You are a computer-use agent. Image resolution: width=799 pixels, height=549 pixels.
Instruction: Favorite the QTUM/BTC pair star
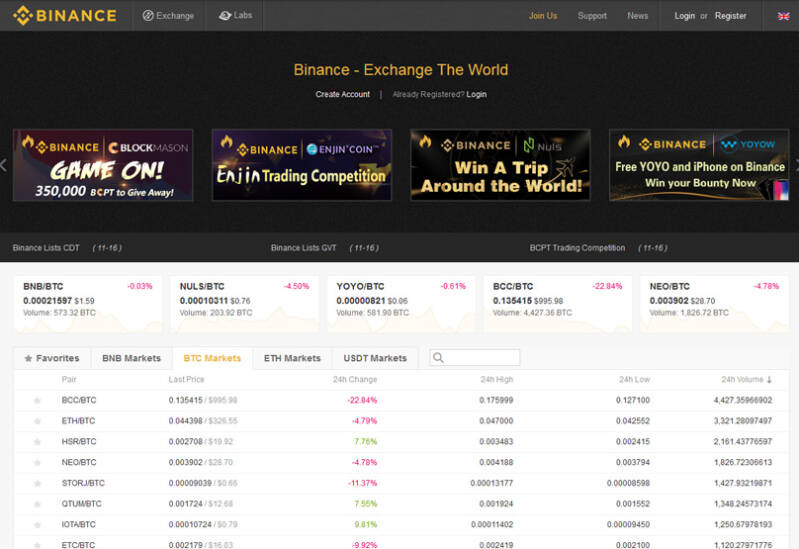point(37,504)
